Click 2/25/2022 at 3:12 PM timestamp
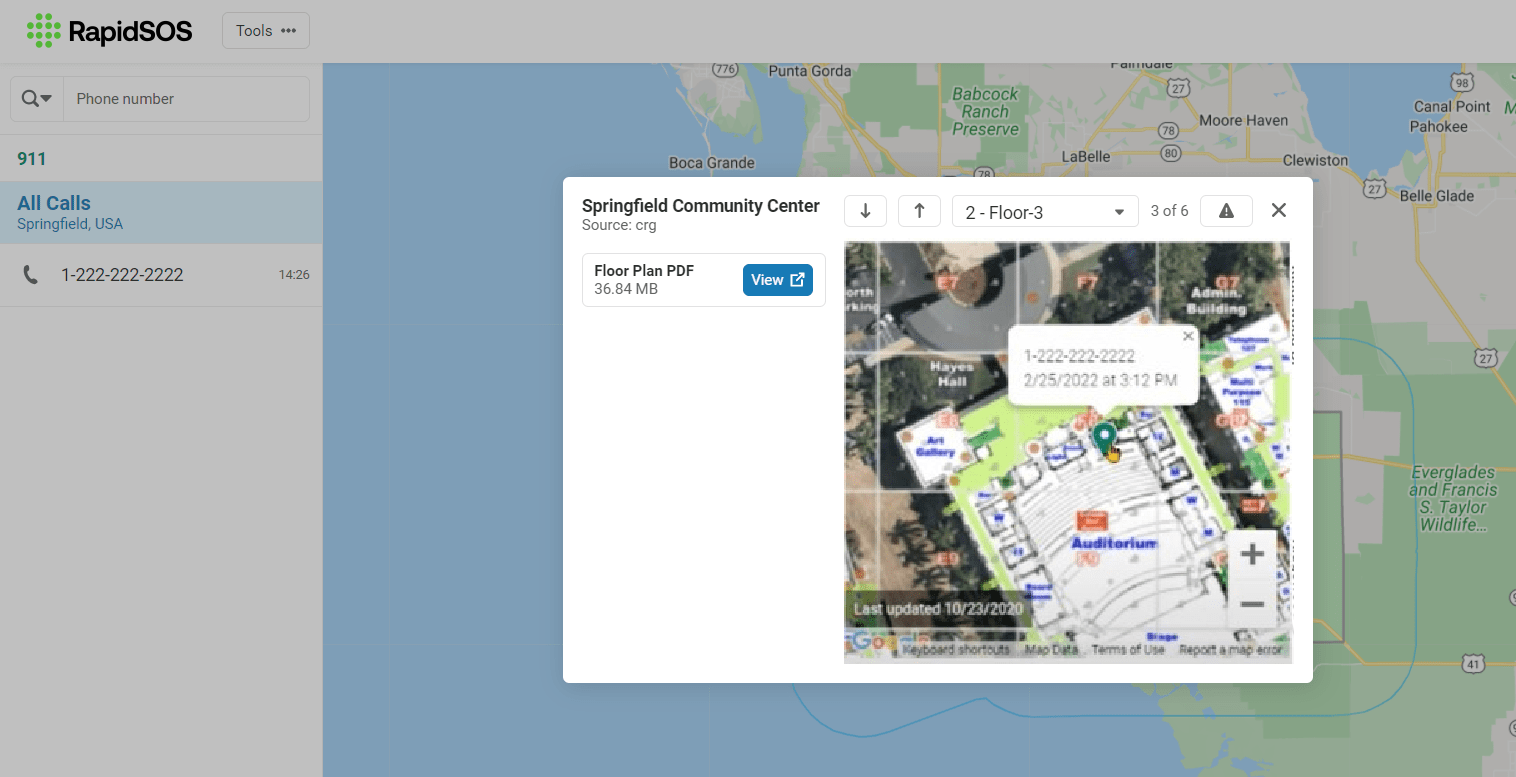This screenshot has height=777, width=1516. click(1100, 380)
